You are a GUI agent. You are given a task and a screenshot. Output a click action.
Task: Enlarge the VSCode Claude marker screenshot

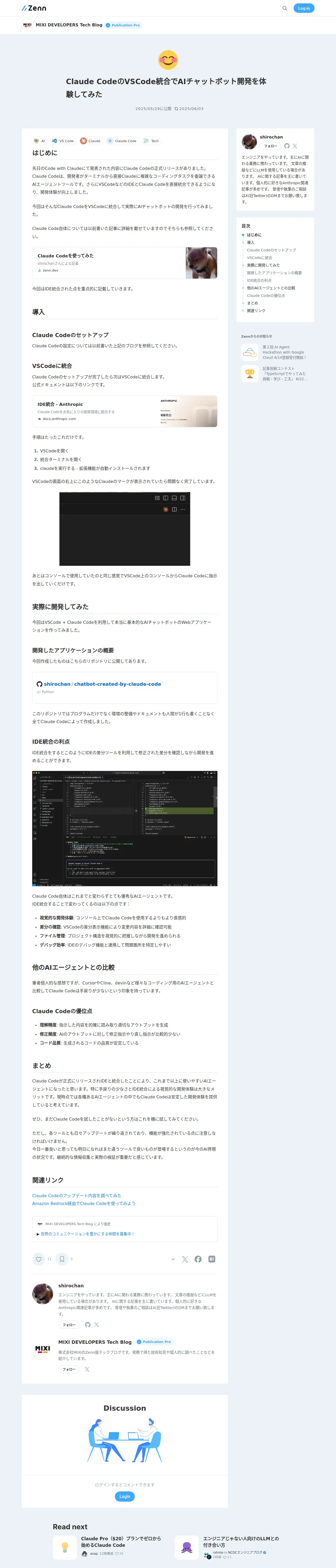point(124,529)
